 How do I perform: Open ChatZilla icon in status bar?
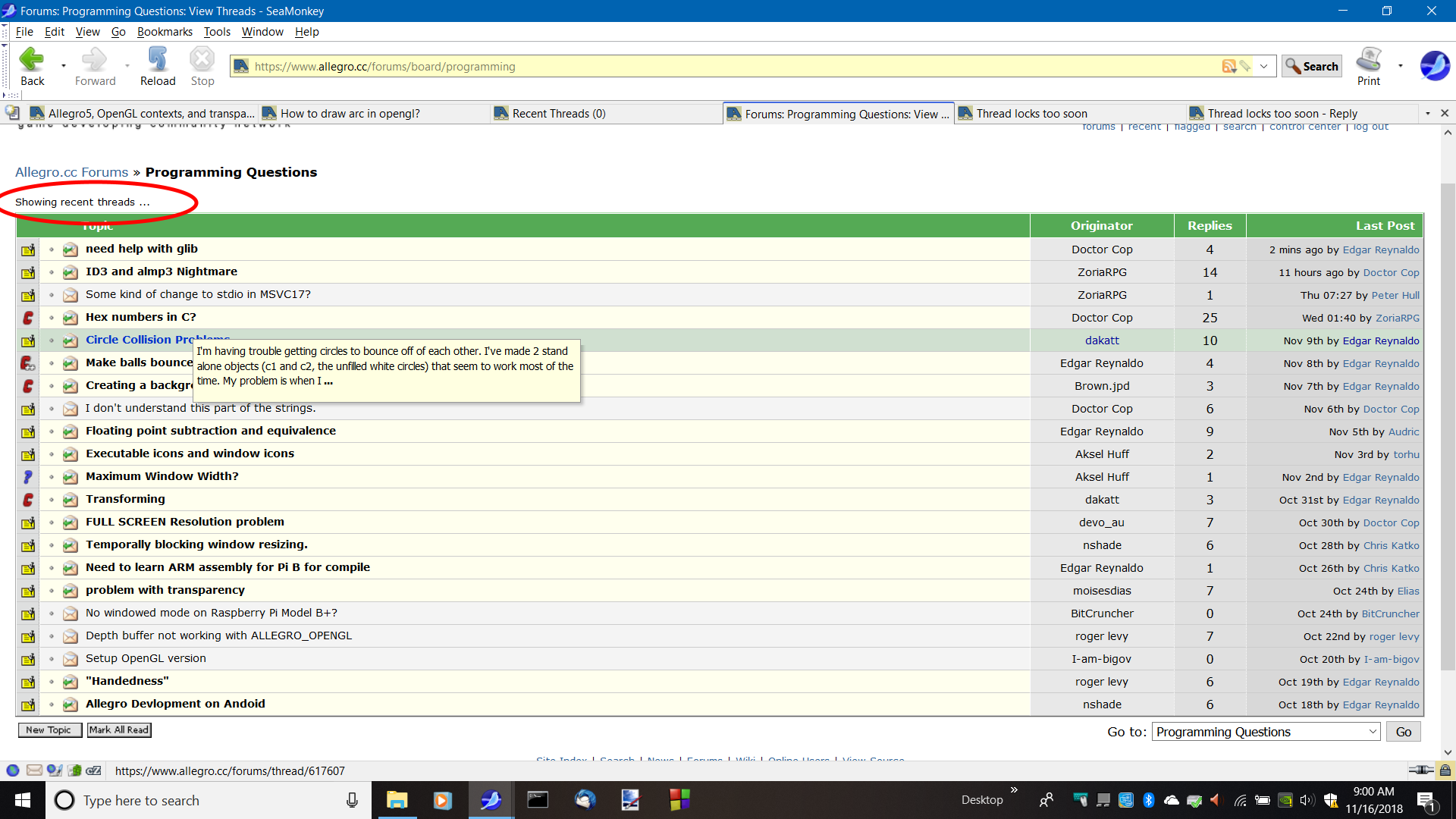[x=93, y=770]
